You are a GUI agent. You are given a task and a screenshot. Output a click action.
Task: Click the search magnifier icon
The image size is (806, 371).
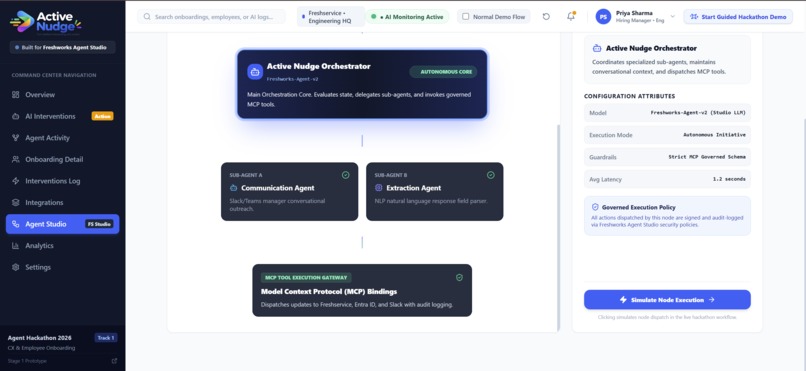pyautogui.click(x=147, y=16)
